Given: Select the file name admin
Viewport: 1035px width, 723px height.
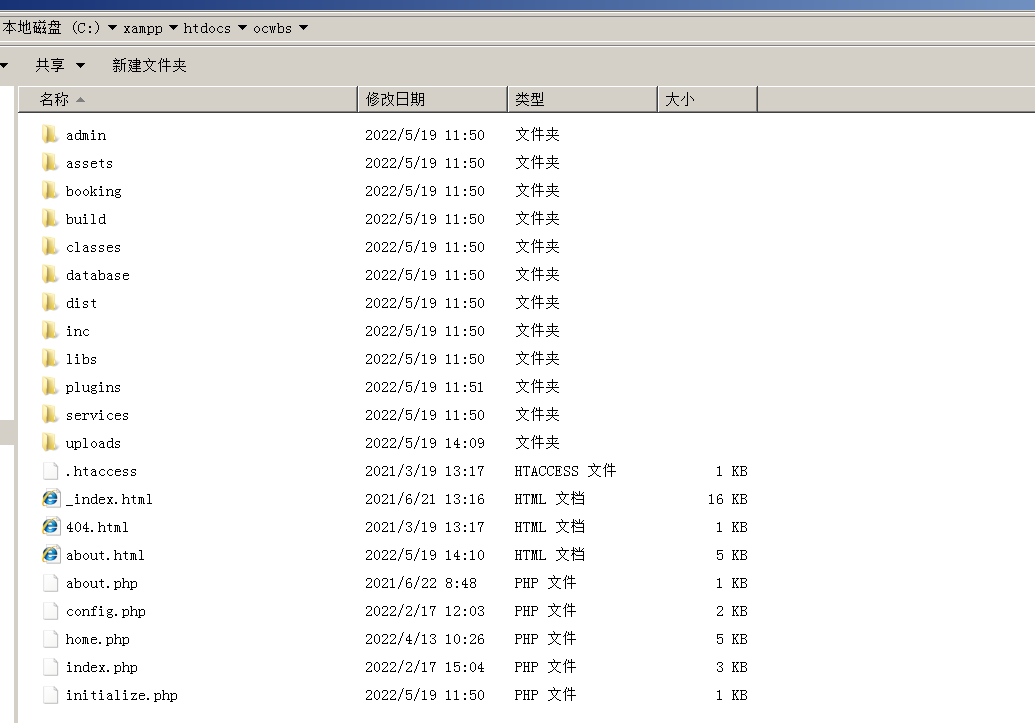Looking at the screenshot, I should click(x=86, y=135).
